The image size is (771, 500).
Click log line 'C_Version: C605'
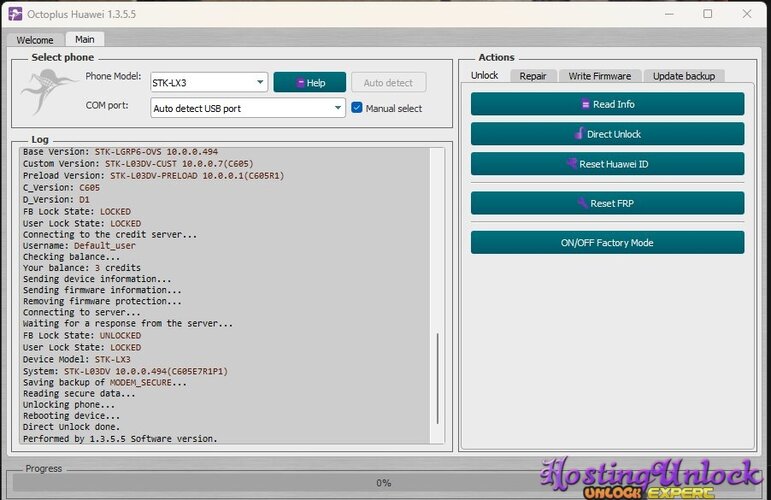click(61, 187)
